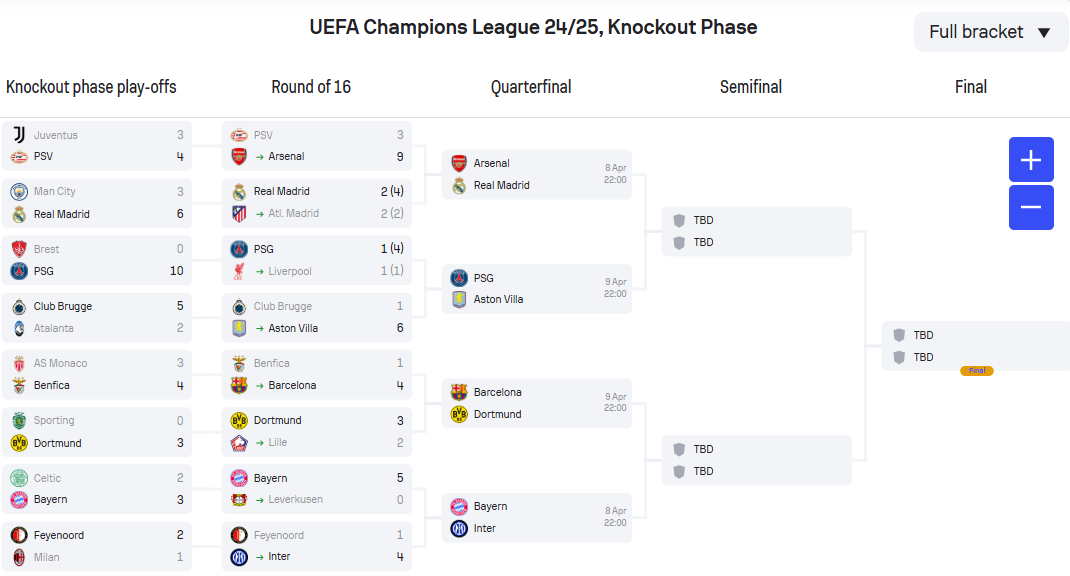Click the Inter crest in Quarterfinal
This screenshot has height=576, width=1070.
[459, 528]
